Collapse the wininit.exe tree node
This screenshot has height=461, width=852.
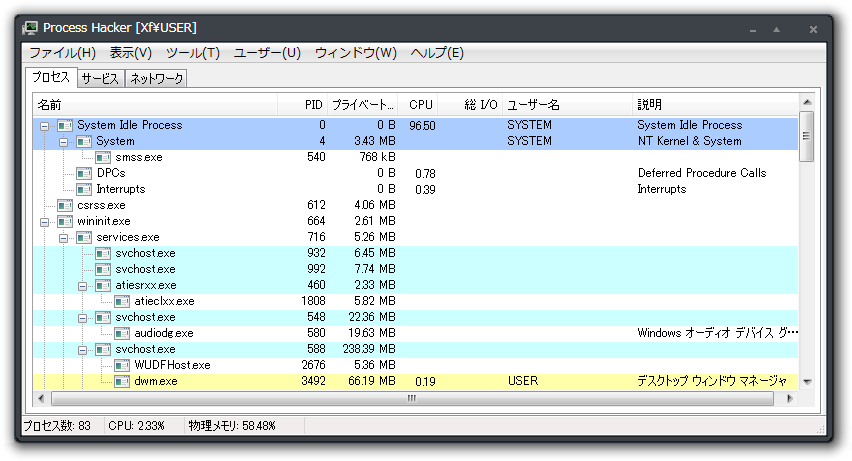click(45, 222)
